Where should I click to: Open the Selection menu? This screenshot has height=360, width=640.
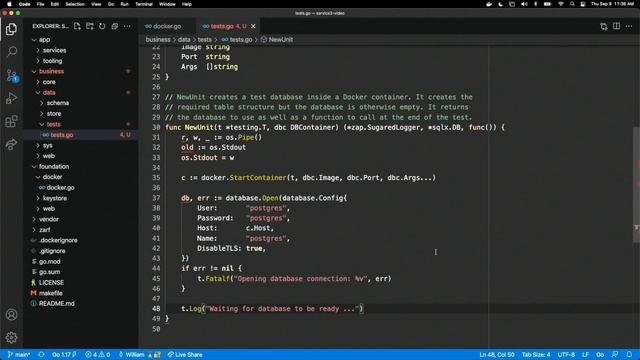pyautogui.click(x=75, y=4)
